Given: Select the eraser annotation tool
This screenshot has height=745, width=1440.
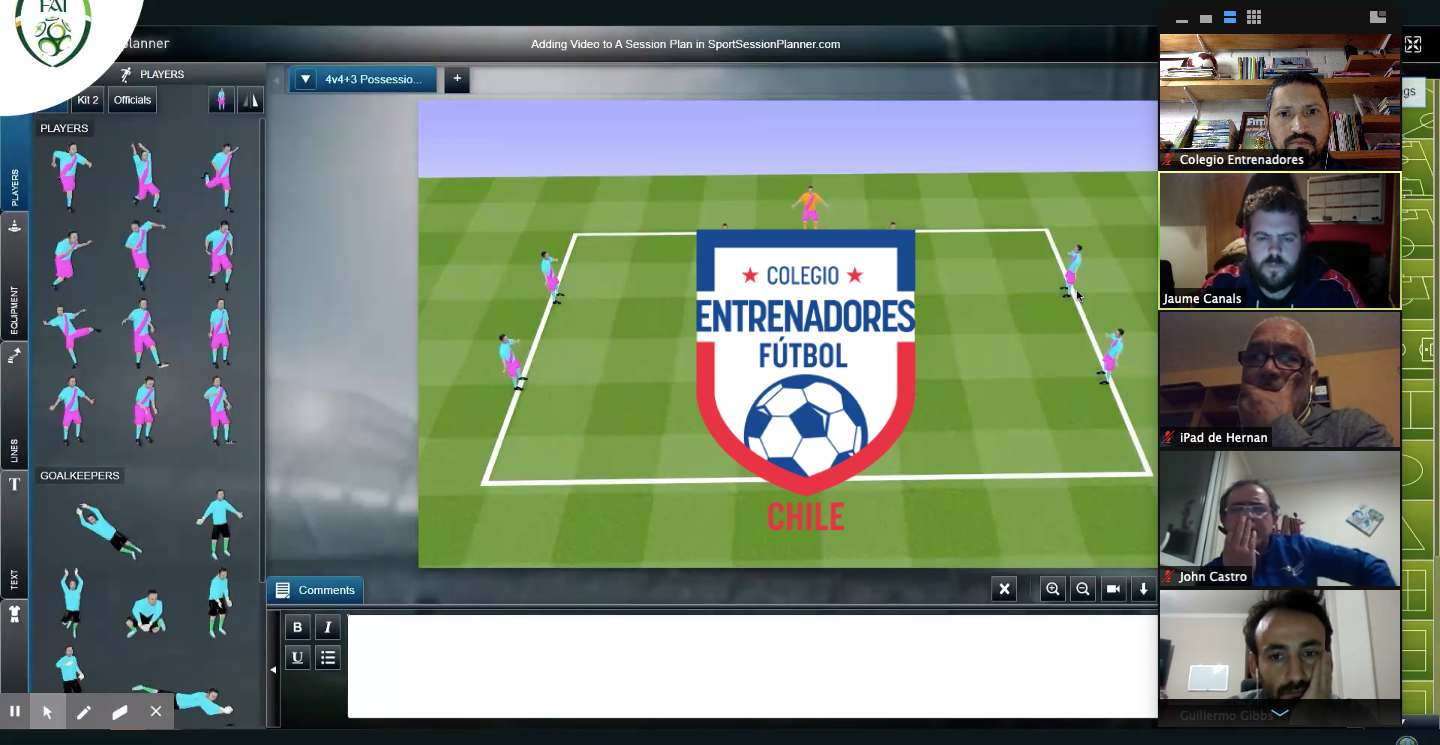Looking at the screenshot, I should [x=120, y=712].
